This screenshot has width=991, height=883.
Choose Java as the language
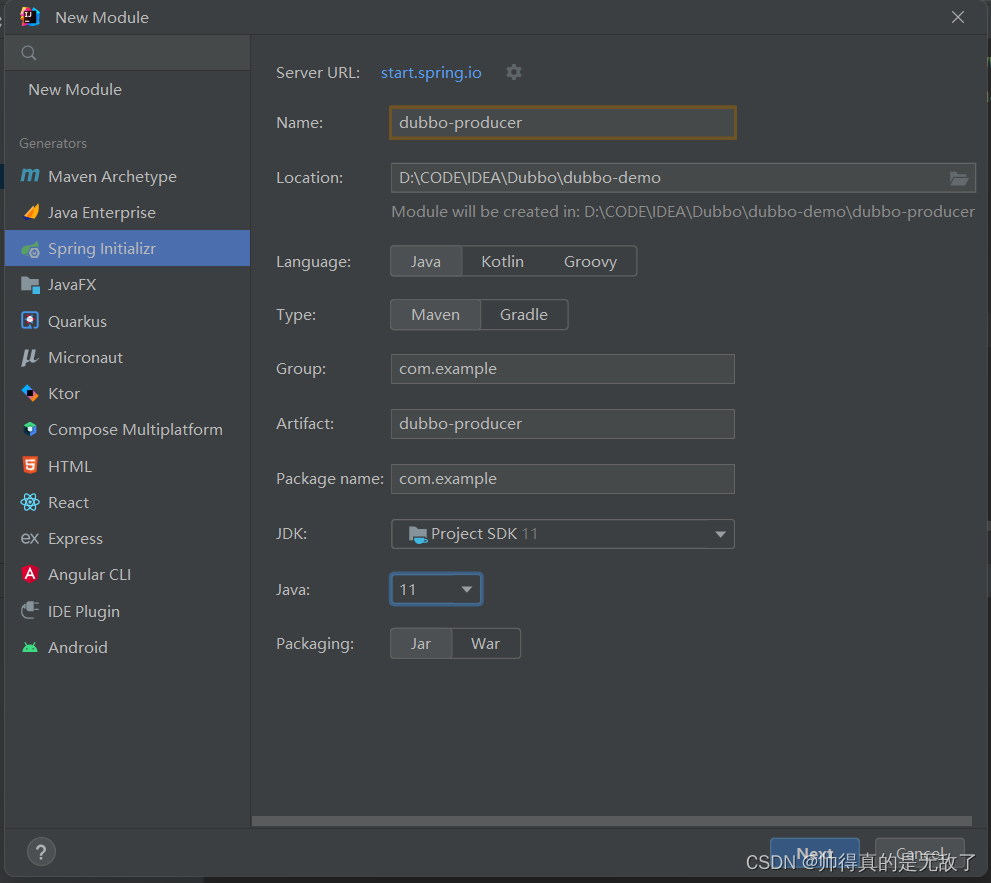pos(426,262)
